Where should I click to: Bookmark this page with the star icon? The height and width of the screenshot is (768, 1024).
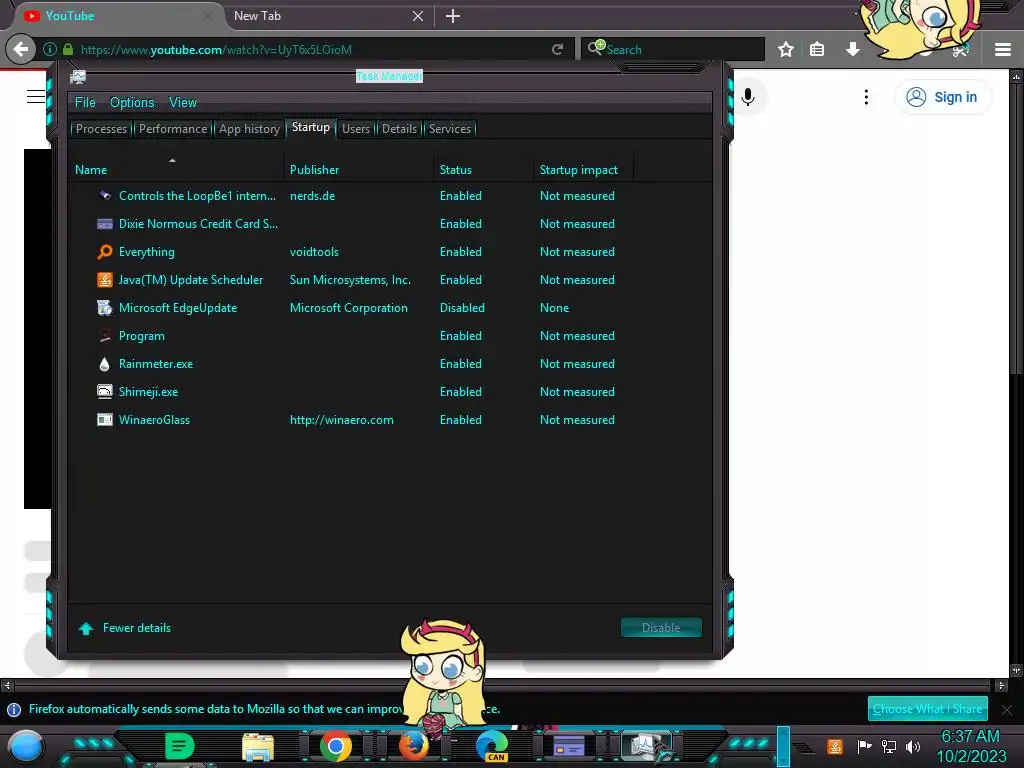pyautogui.click(x=786, y=49)
